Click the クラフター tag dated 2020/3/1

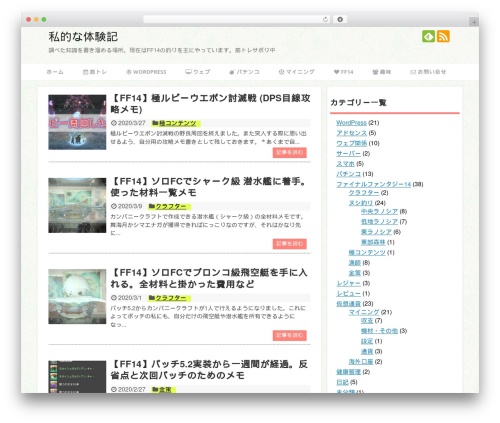pos(169,298)
